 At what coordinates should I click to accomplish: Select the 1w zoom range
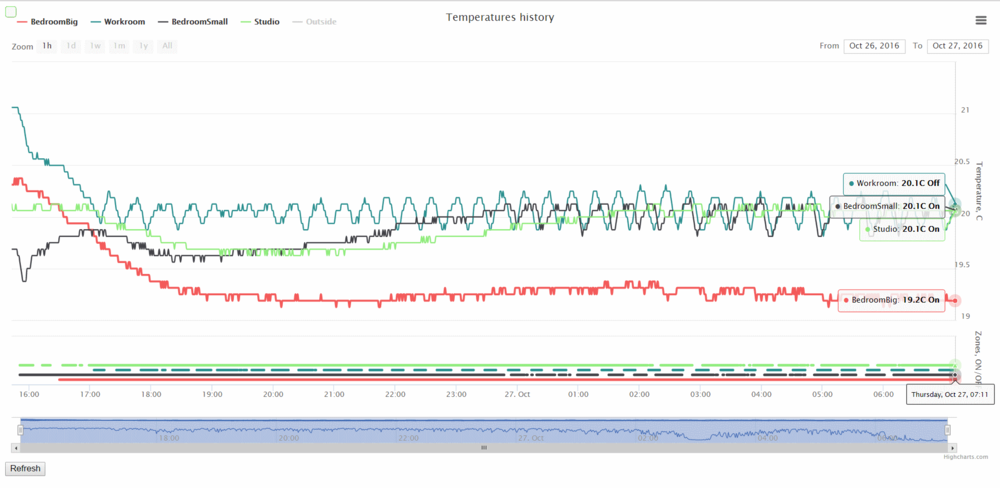(x=95, y=46)
